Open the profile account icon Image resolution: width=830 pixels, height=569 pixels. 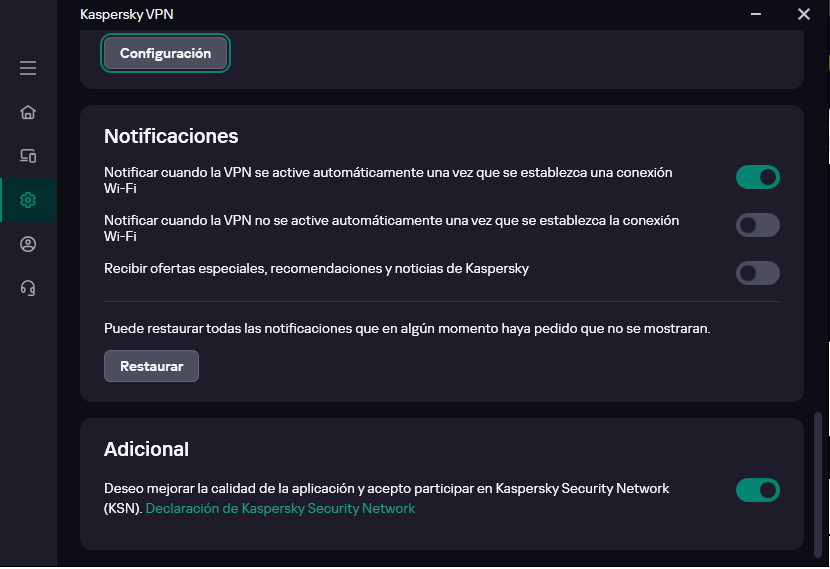pyautogui.click(x=28, y=244)
